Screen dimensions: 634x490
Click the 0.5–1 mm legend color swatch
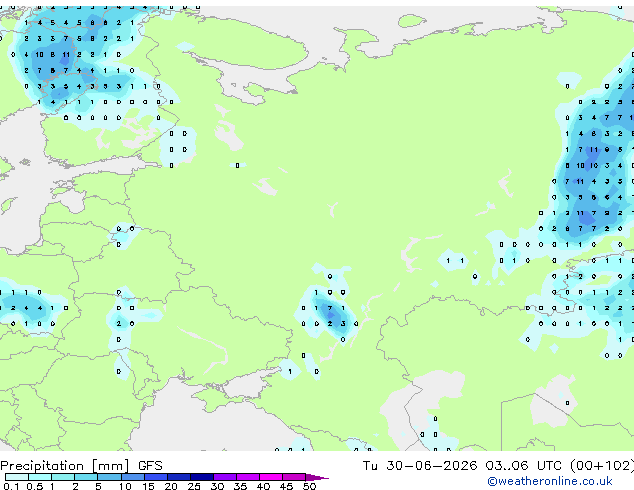point(40,477)
